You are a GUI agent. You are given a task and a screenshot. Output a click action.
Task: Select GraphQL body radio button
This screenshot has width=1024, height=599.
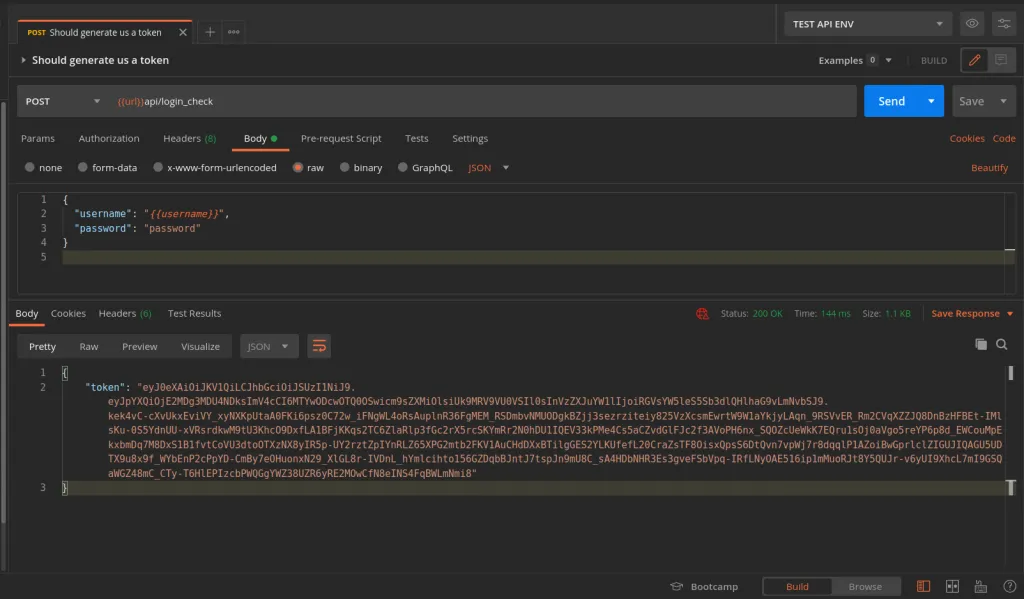coord(403,168)
